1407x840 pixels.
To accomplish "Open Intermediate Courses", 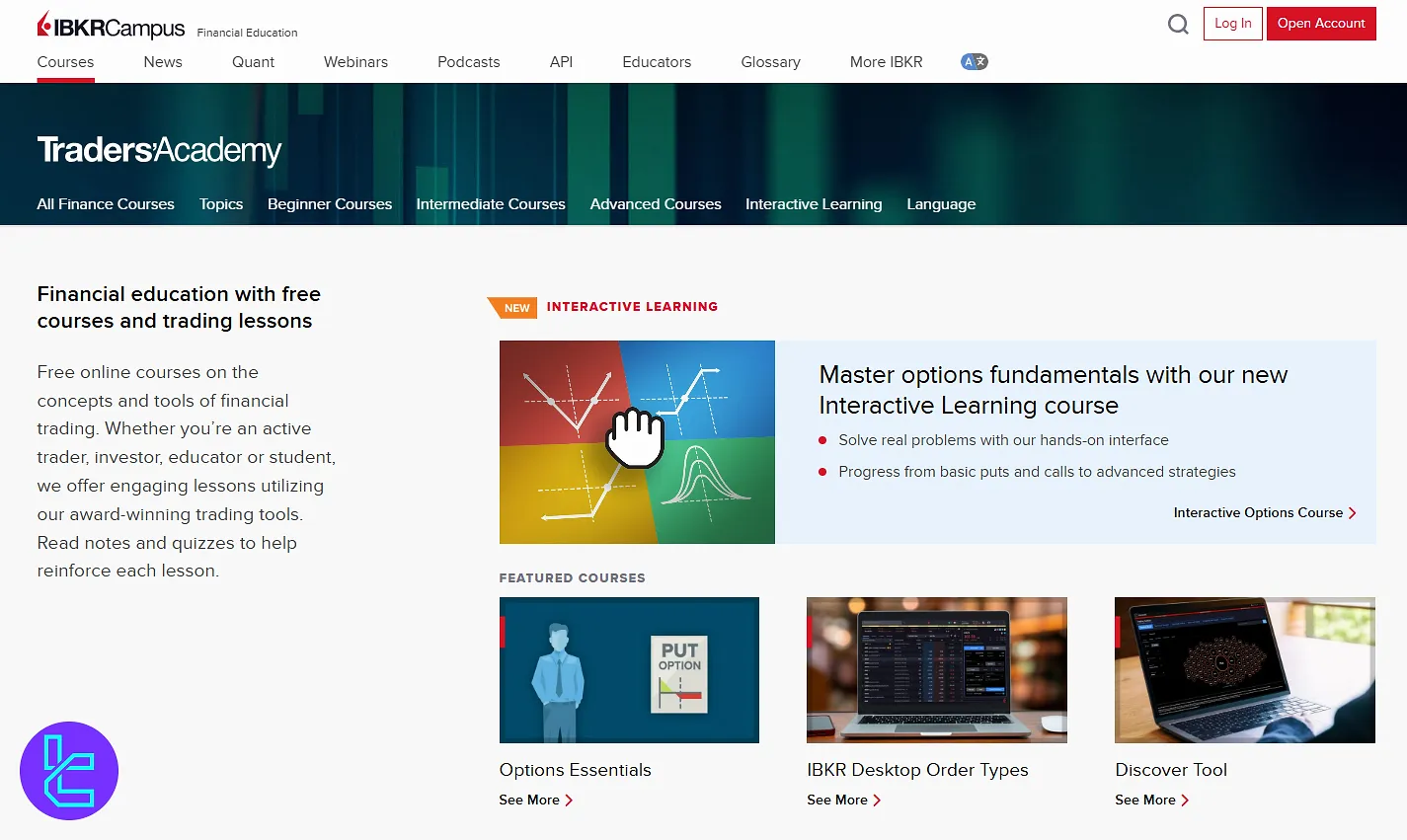I will tap(491, 204).
